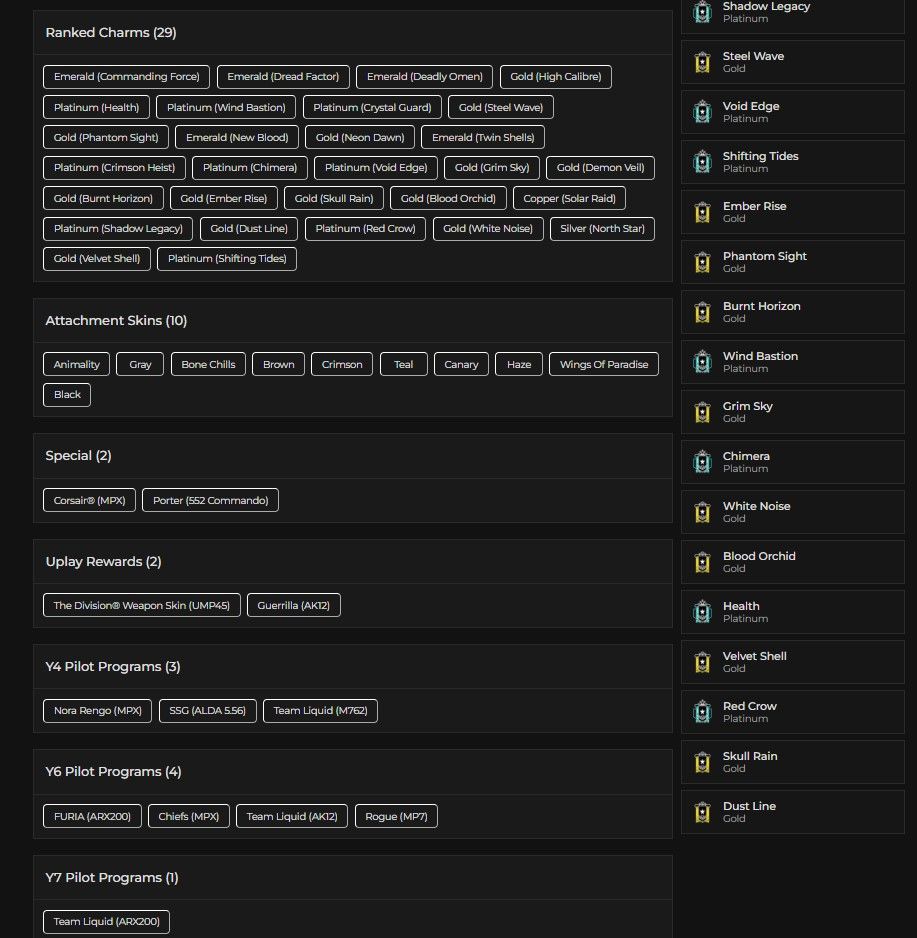The width and height of the screenshot is (917, 938).
Task: Click the Phantom Sight gold charm icon
Action: [x=702, y=262]
